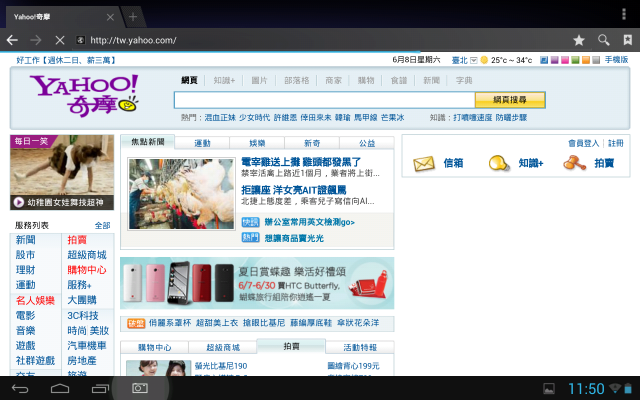Tap Android back navigation button
The image size is (640, 400).
(x=20, y=389)
